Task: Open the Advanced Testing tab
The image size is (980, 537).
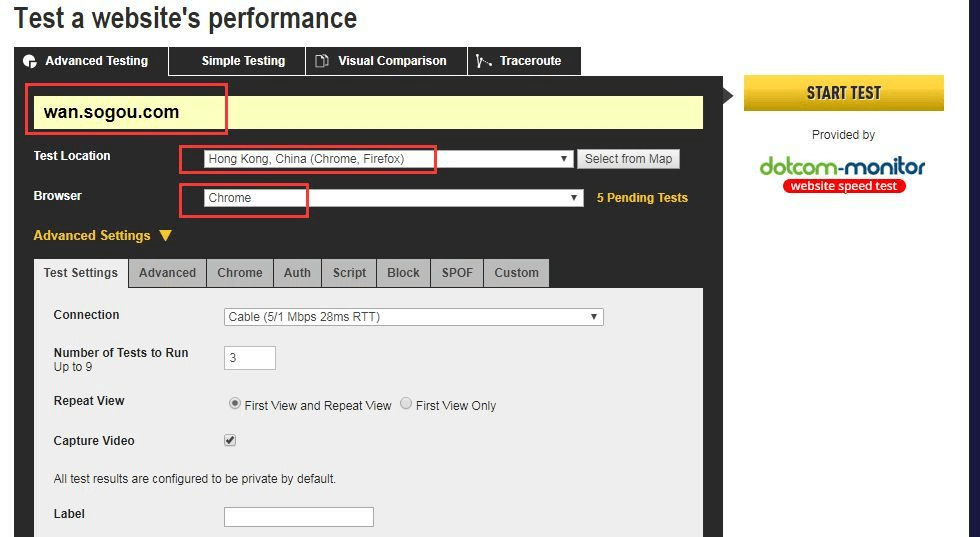Action: point(91,61)
